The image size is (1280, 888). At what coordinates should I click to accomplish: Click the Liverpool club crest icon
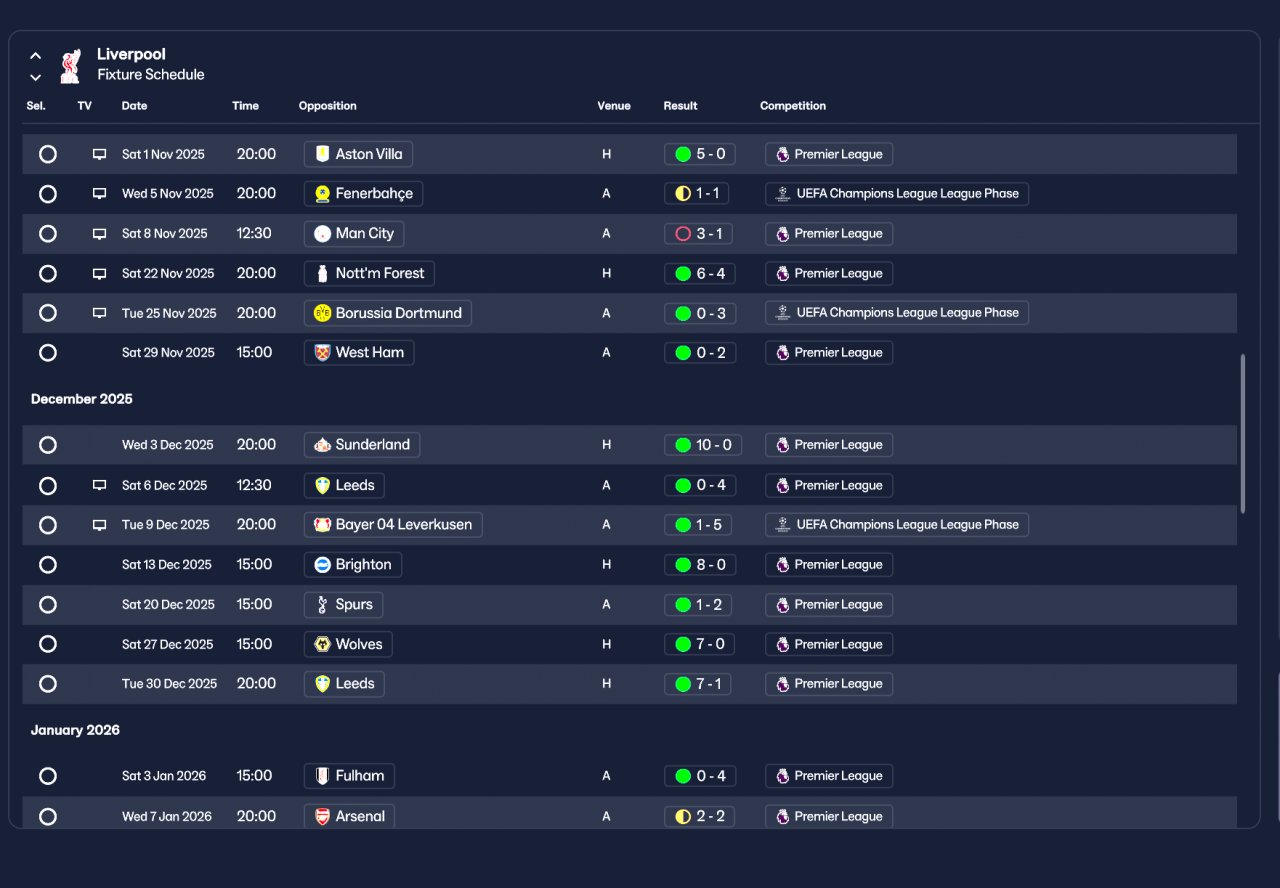pos(69,66)
